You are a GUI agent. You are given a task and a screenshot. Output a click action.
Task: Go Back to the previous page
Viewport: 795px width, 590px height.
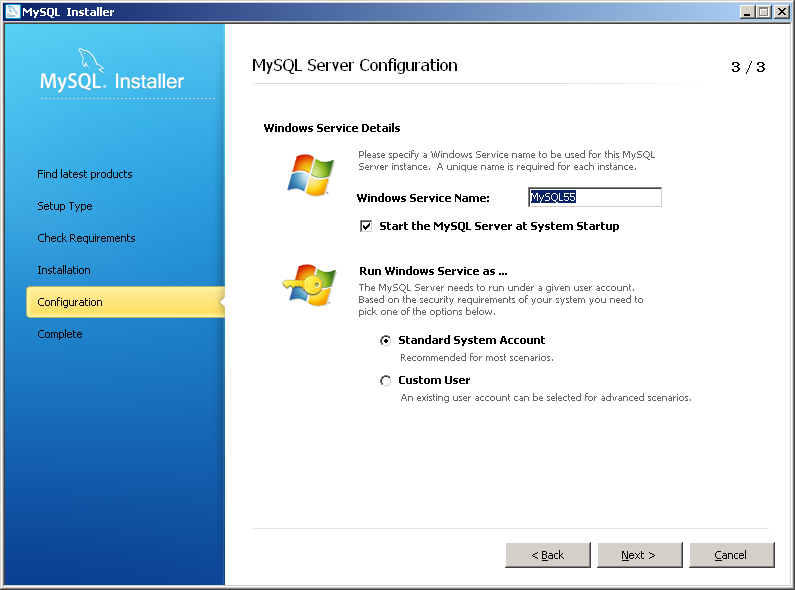pos(548,555)
